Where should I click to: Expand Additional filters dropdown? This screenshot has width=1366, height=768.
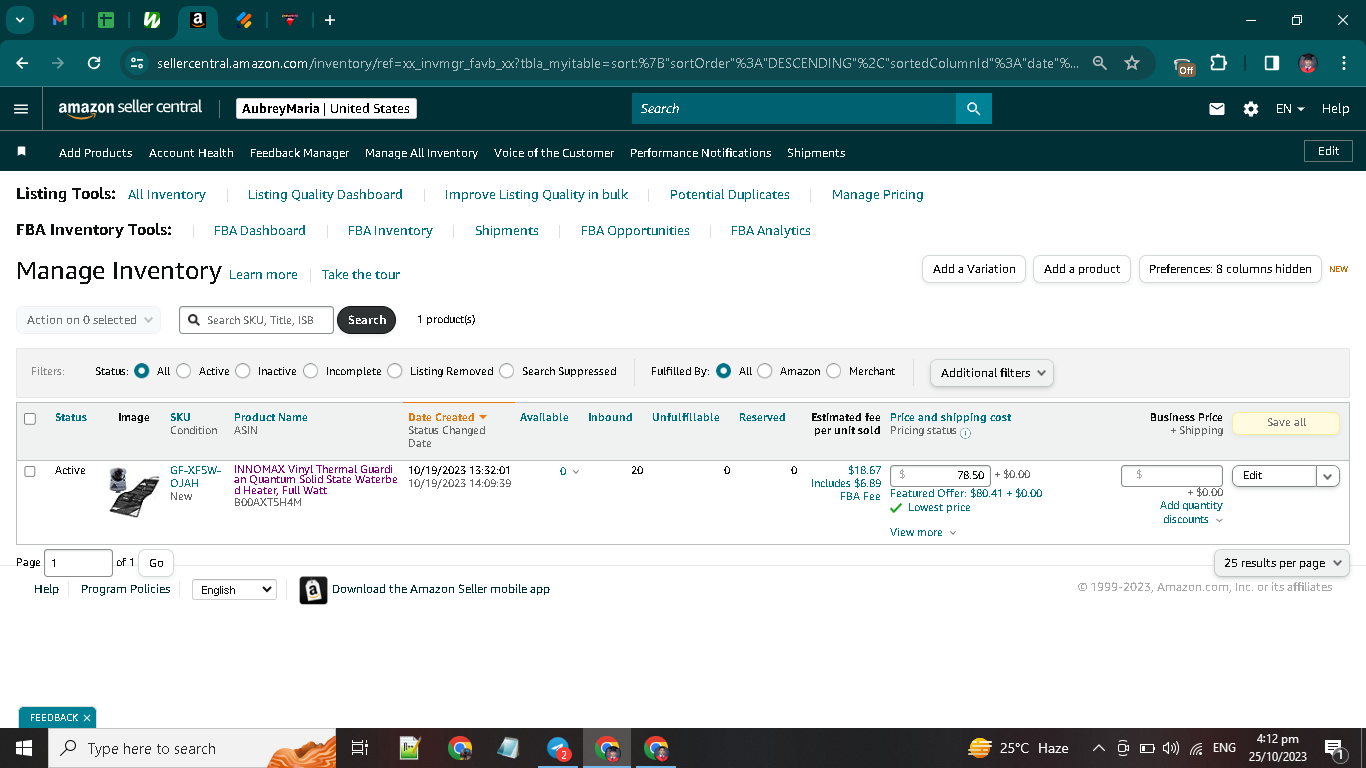click(x=991, y=372)
